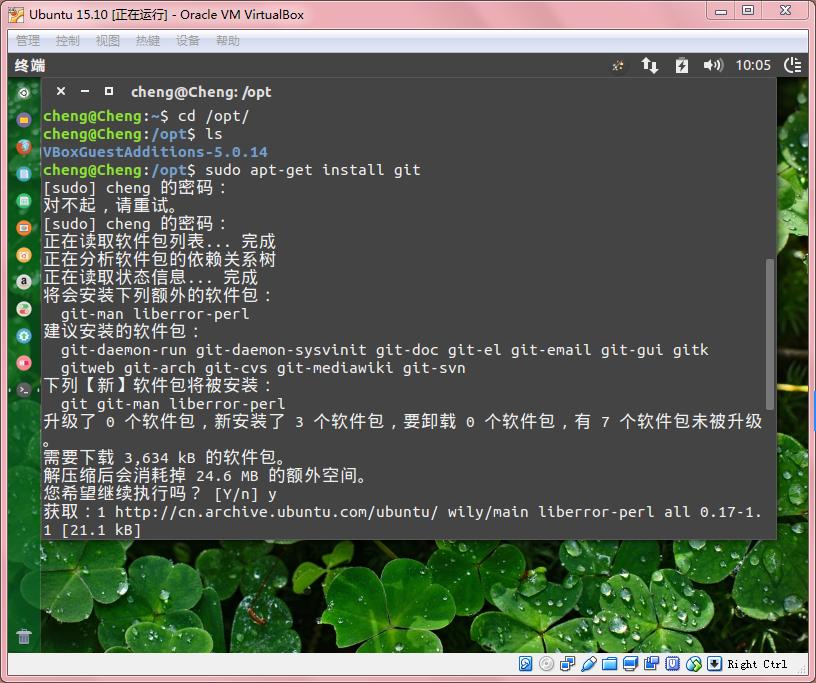Launch Firefox from the launcher

pos(24,147)
